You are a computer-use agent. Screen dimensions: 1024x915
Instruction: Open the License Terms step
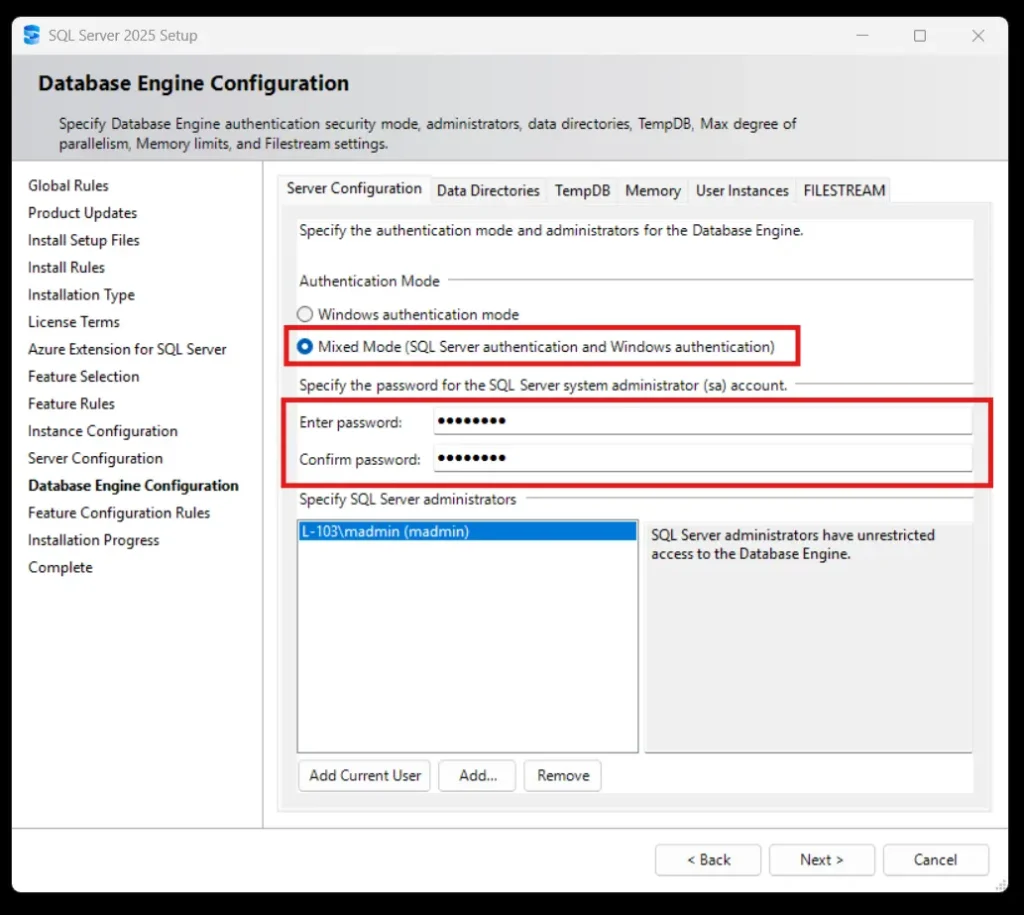click(73, 322)
